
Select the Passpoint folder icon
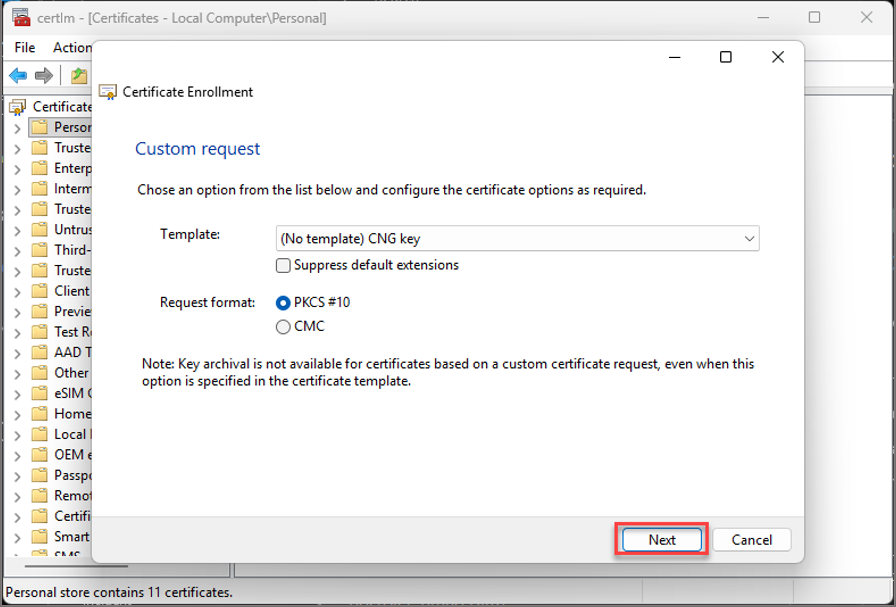pos(39,475)
